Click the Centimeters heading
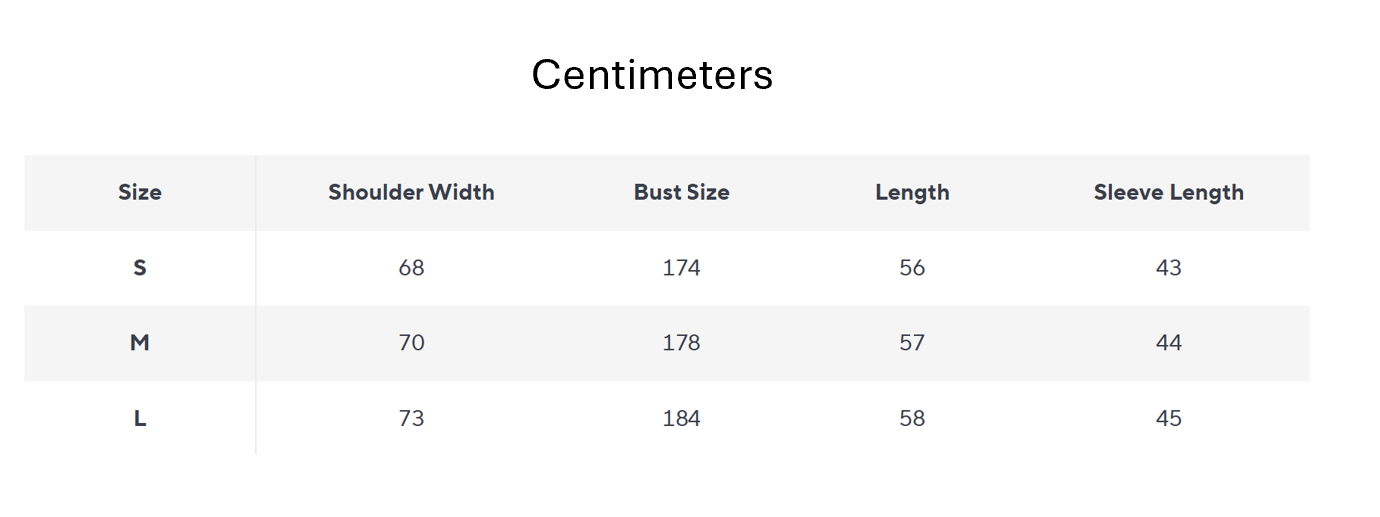 pyautogui.click(x=652, y=75)
